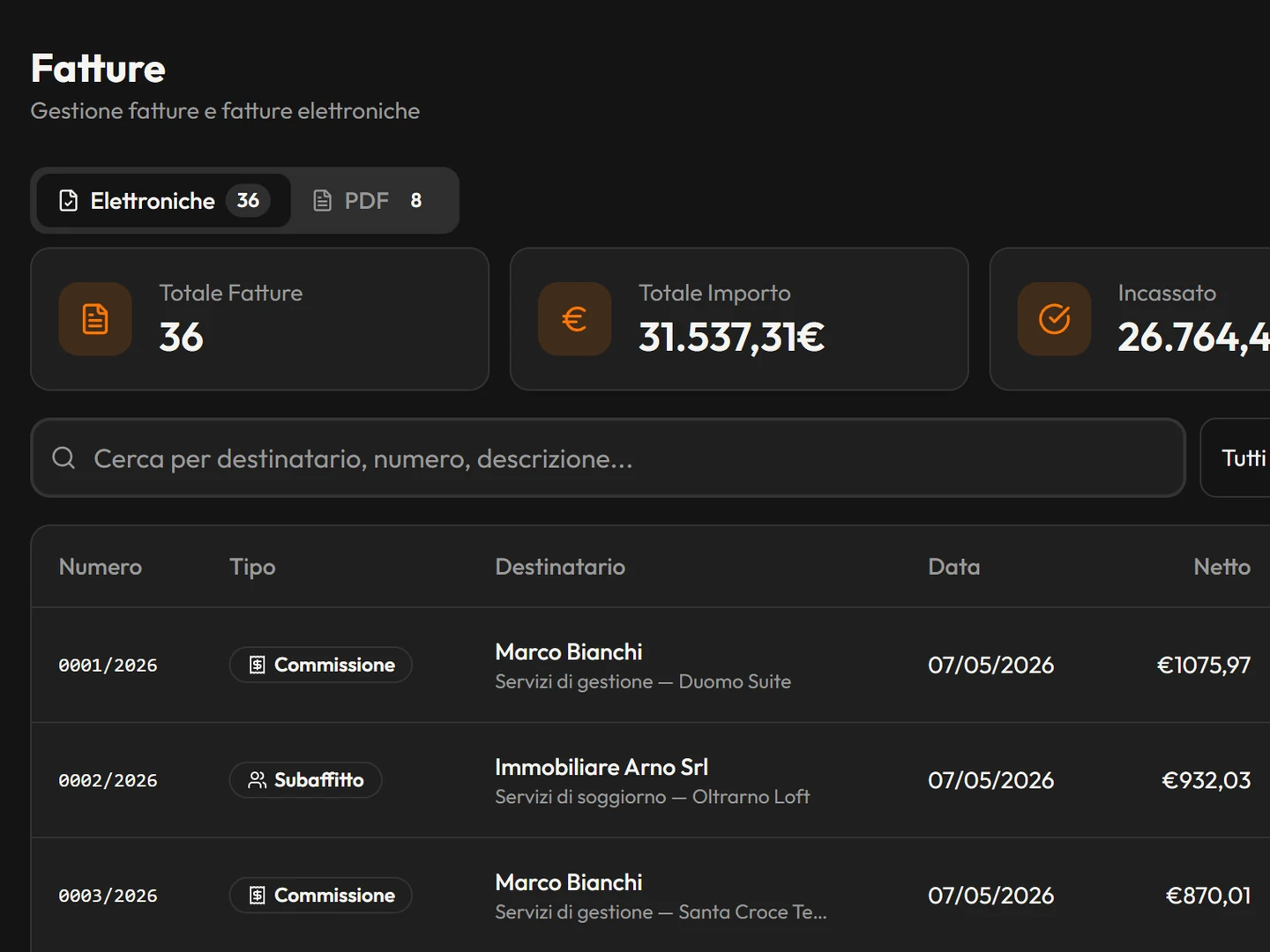The width and height of the screenshot is (1270, 952).
Task: Click the net amount €870,01
Action: (1208, 896)
